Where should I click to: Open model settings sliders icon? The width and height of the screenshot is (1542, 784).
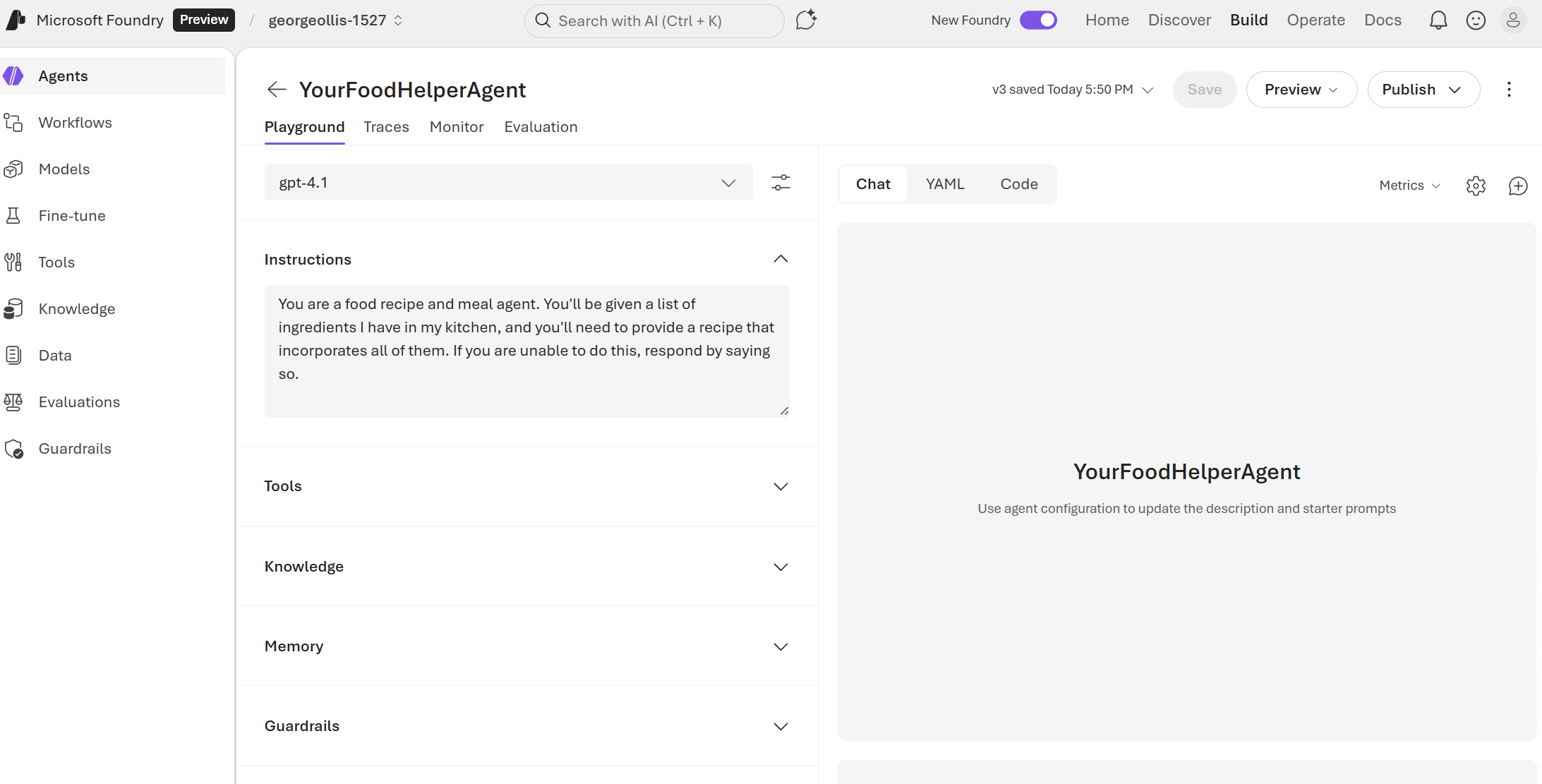[x=781, y=183]
